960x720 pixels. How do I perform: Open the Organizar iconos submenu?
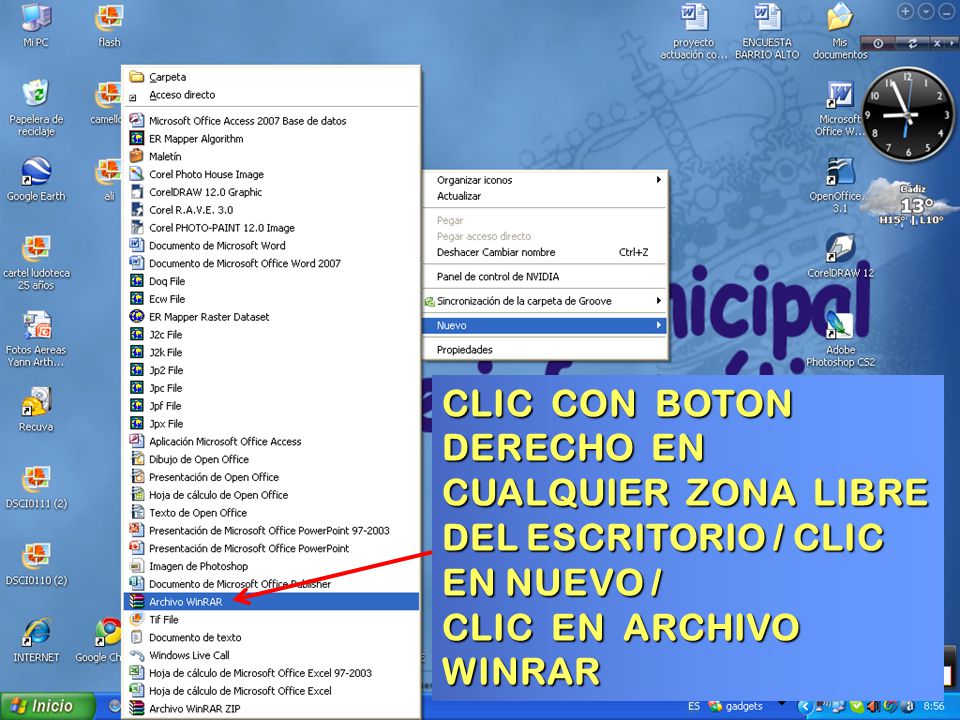545,180
